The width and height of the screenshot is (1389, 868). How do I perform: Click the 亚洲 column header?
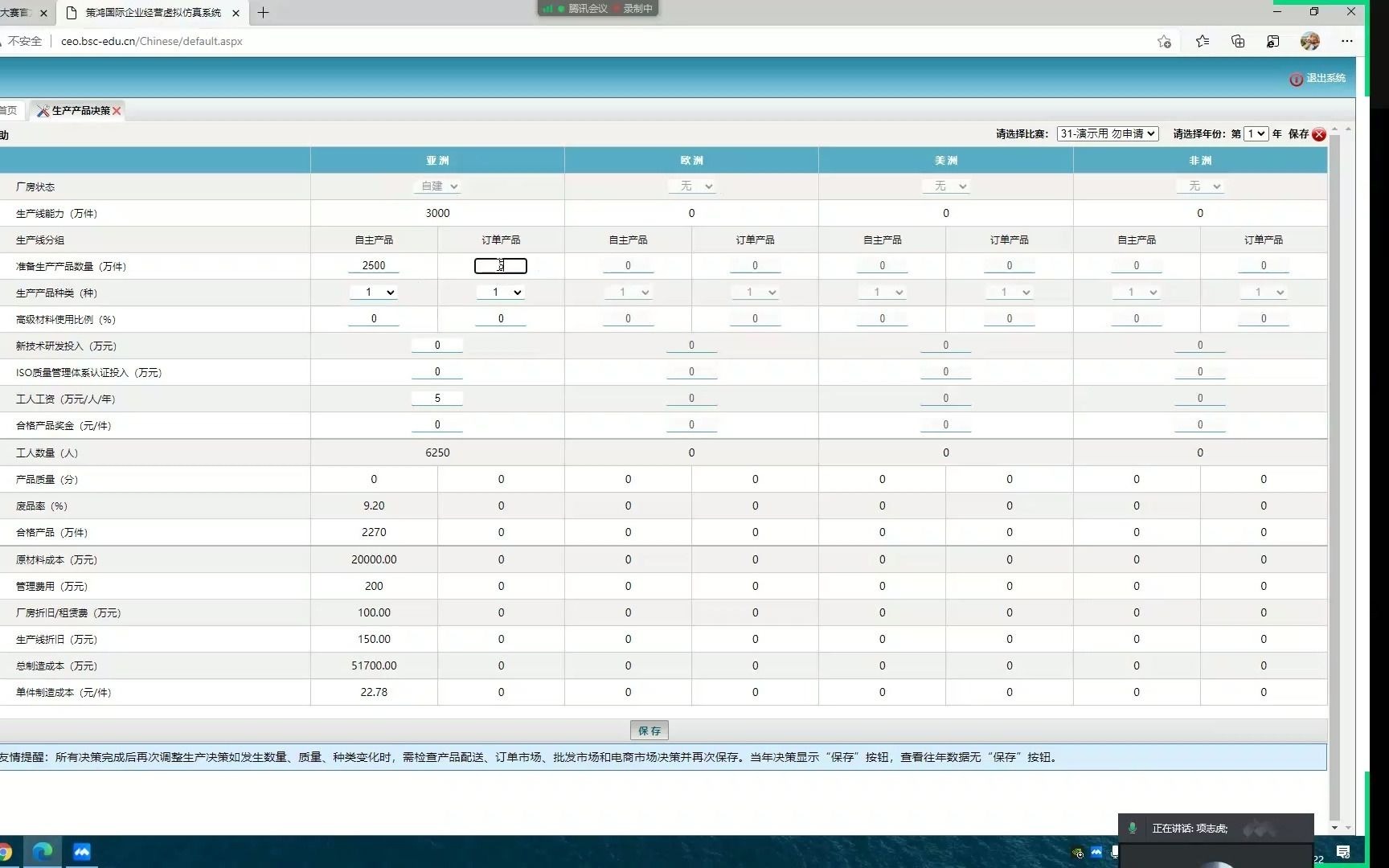(x=437, y=161)
